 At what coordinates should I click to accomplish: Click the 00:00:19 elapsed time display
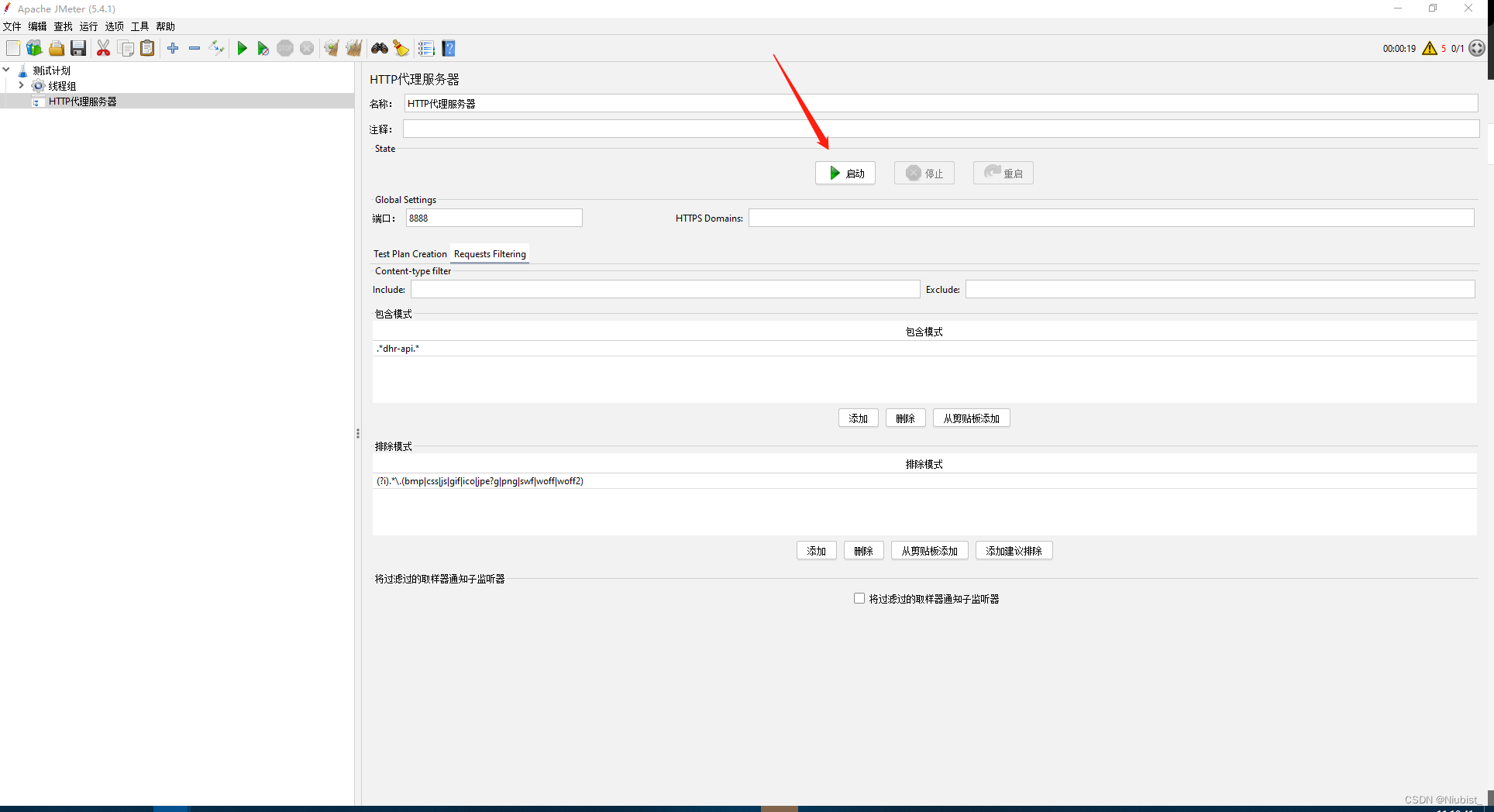point(1399,48)
